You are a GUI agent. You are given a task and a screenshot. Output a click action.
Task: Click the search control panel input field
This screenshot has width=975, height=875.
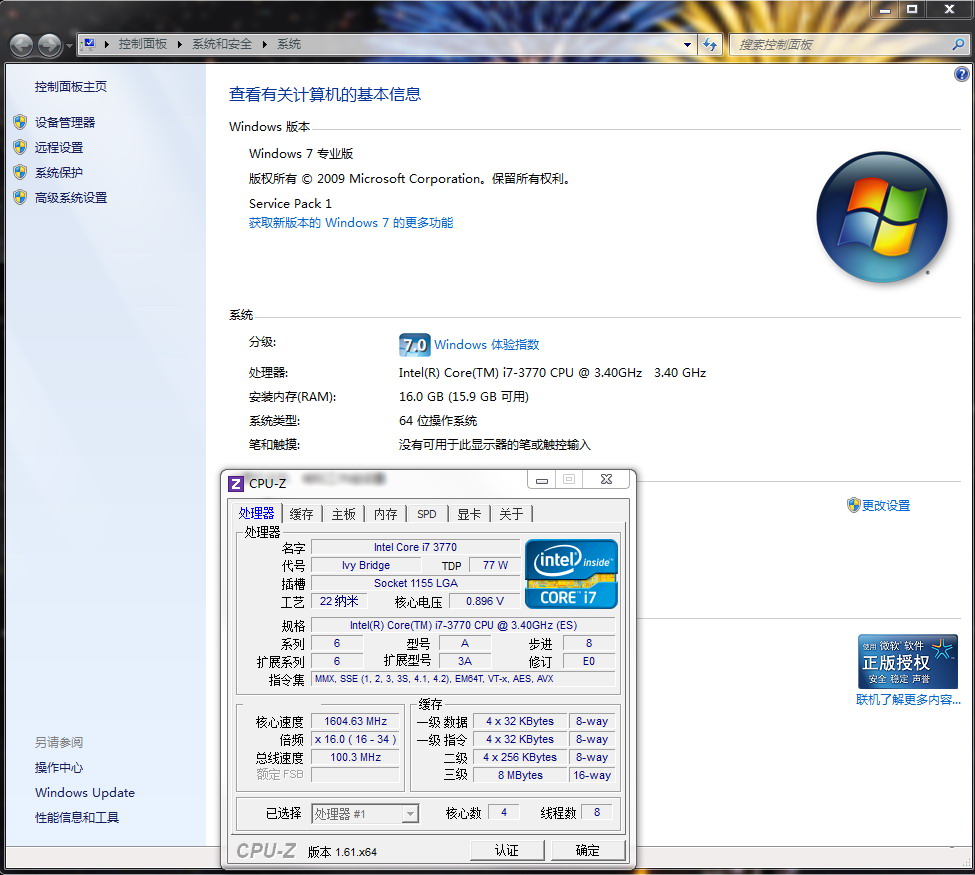click(841, 45)
